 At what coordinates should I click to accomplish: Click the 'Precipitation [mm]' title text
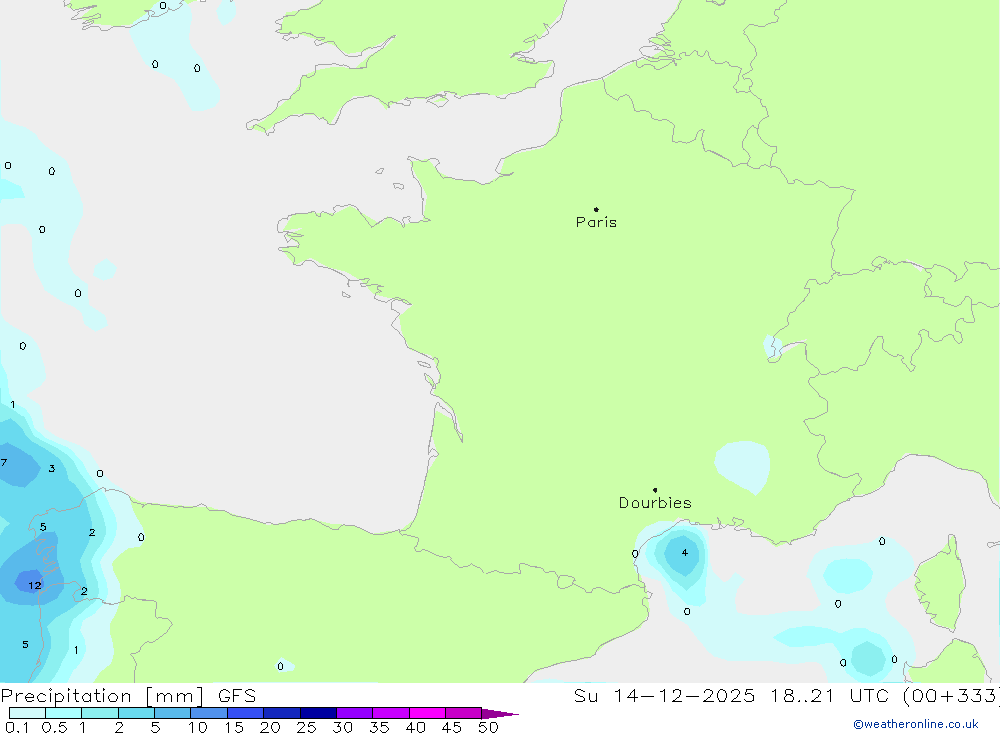[103, 695]
